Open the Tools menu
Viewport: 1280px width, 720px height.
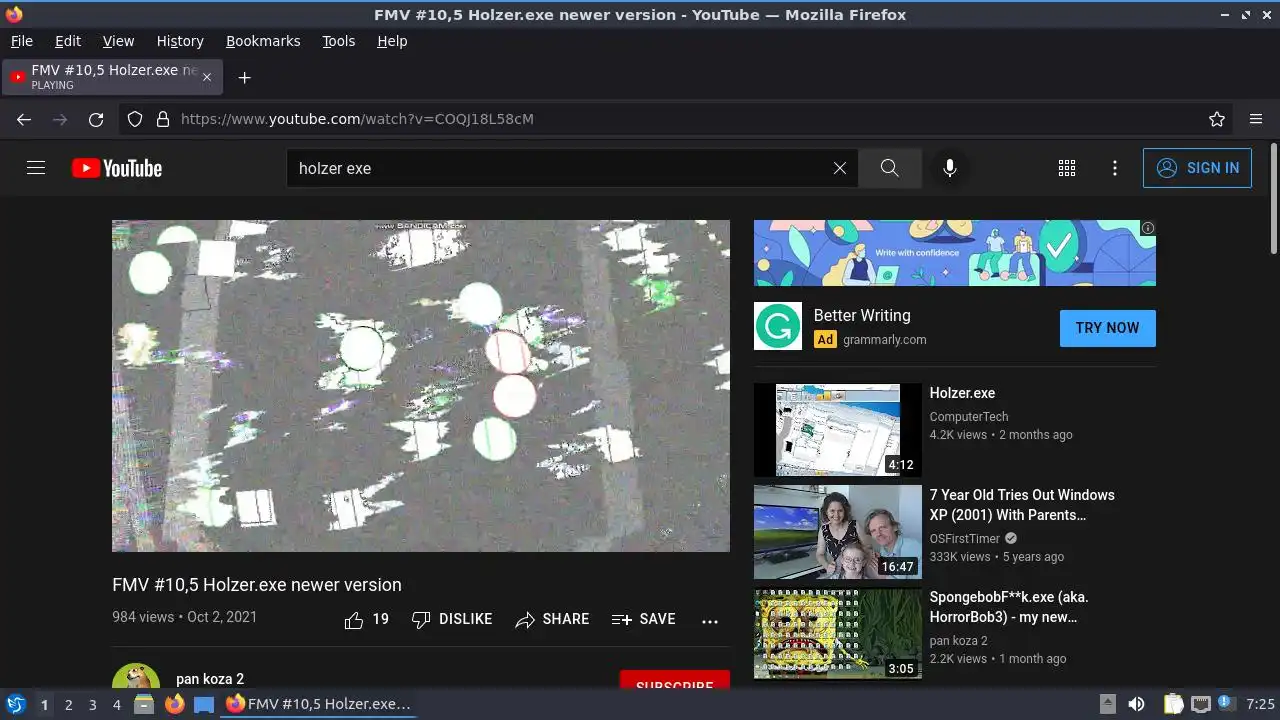click(338, 41)
